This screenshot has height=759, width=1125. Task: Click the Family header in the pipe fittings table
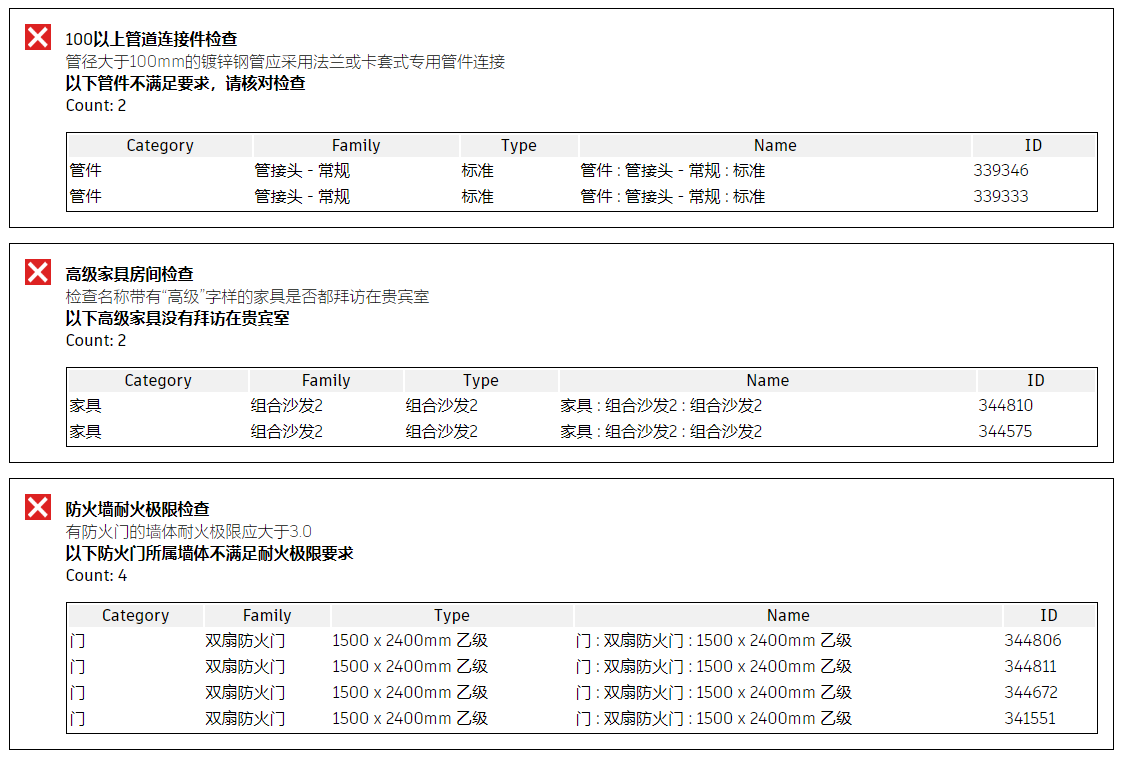pos(356,146)
